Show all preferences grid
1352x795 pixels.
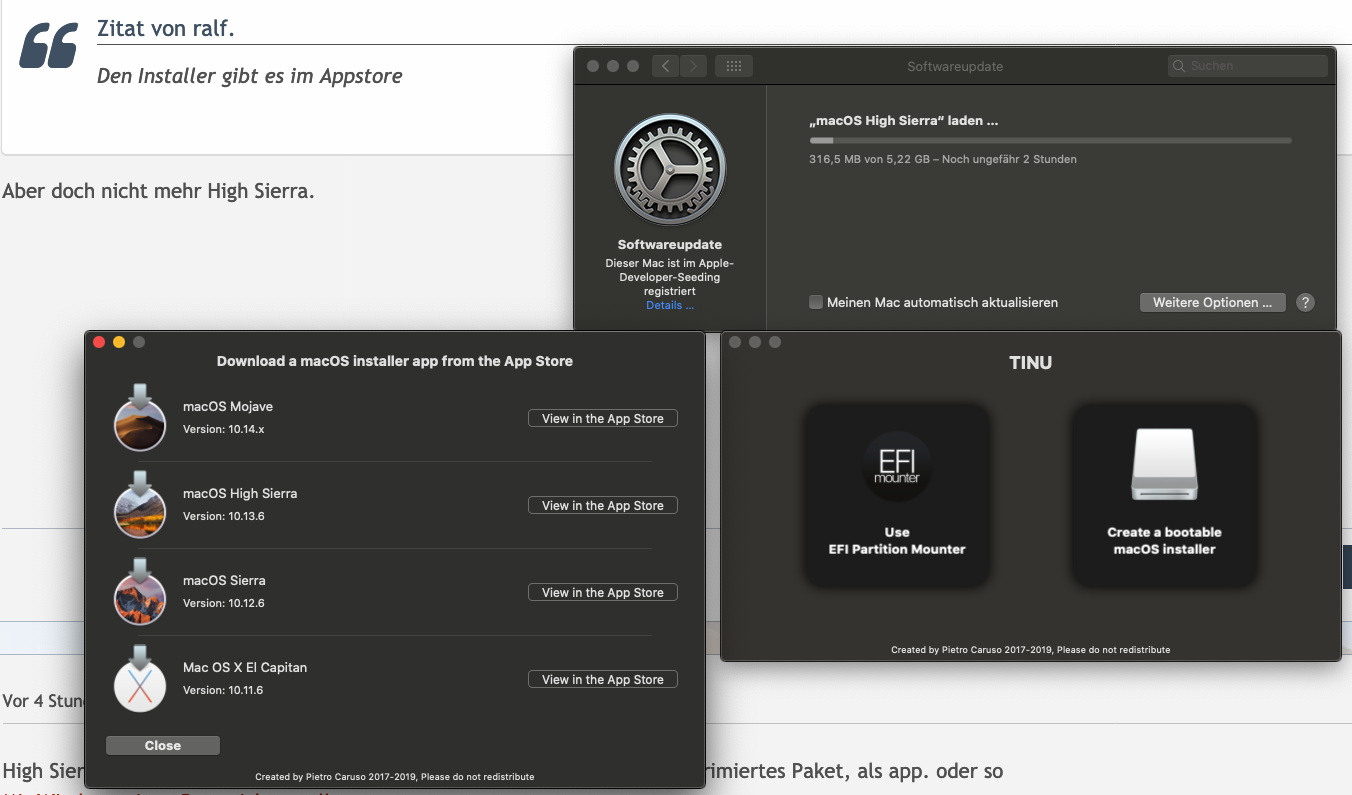pos(734,66)
